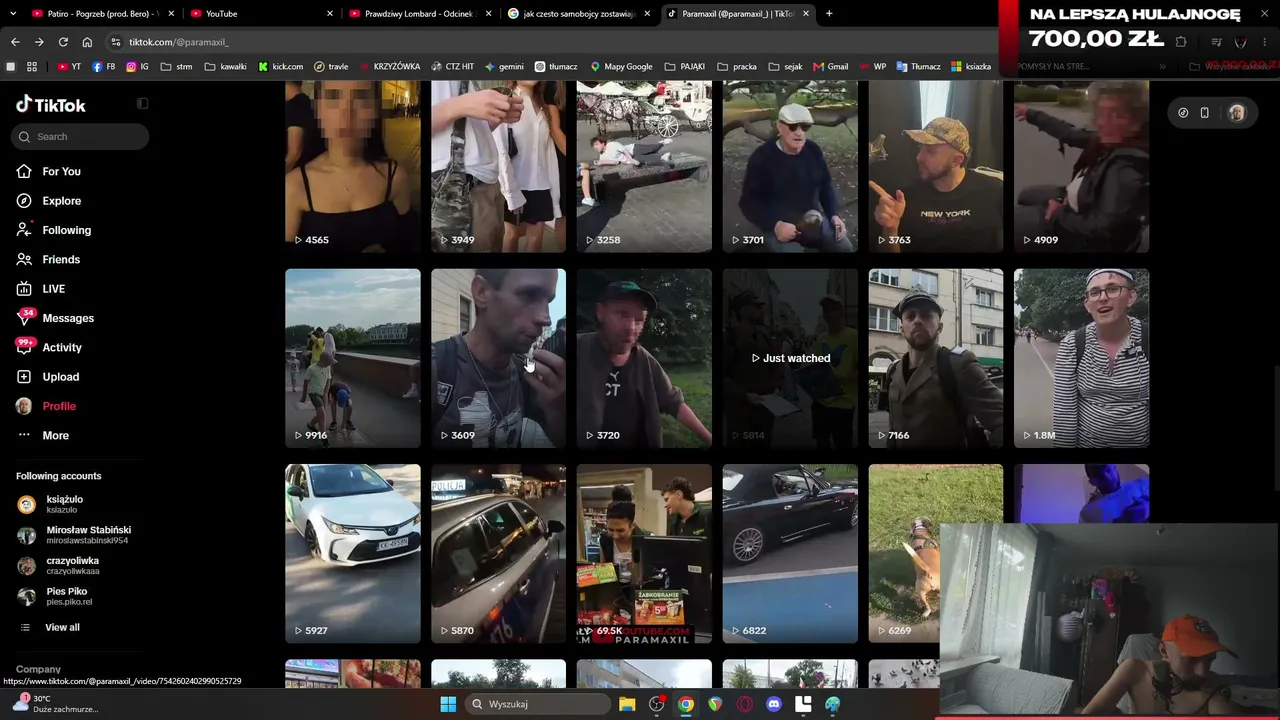Open the video with 6822 views
This screenshot has width=1280, height=720.
[x=790, y=553]
